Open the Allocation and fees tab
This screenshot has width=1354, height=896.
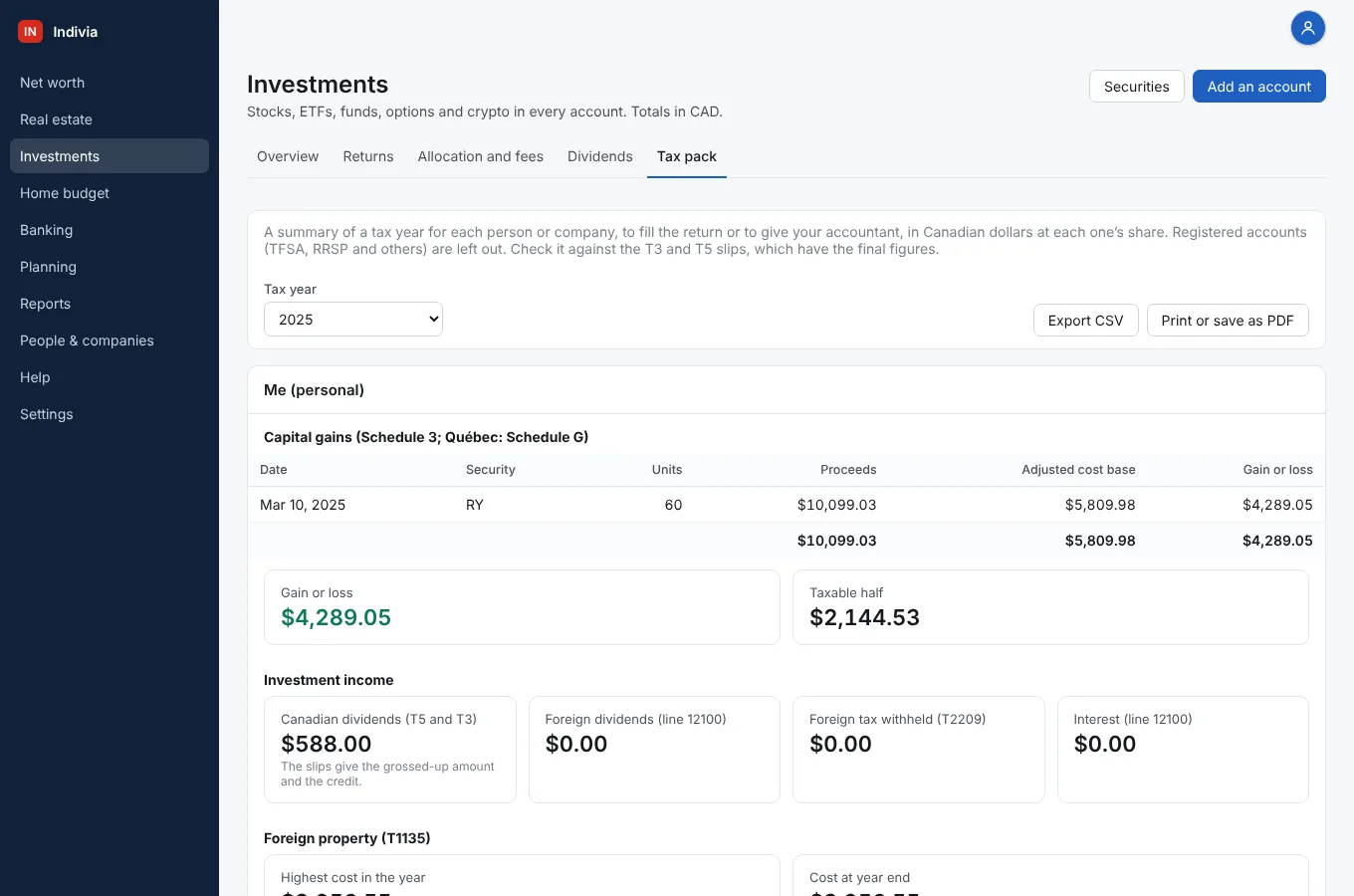coord(481,156)
